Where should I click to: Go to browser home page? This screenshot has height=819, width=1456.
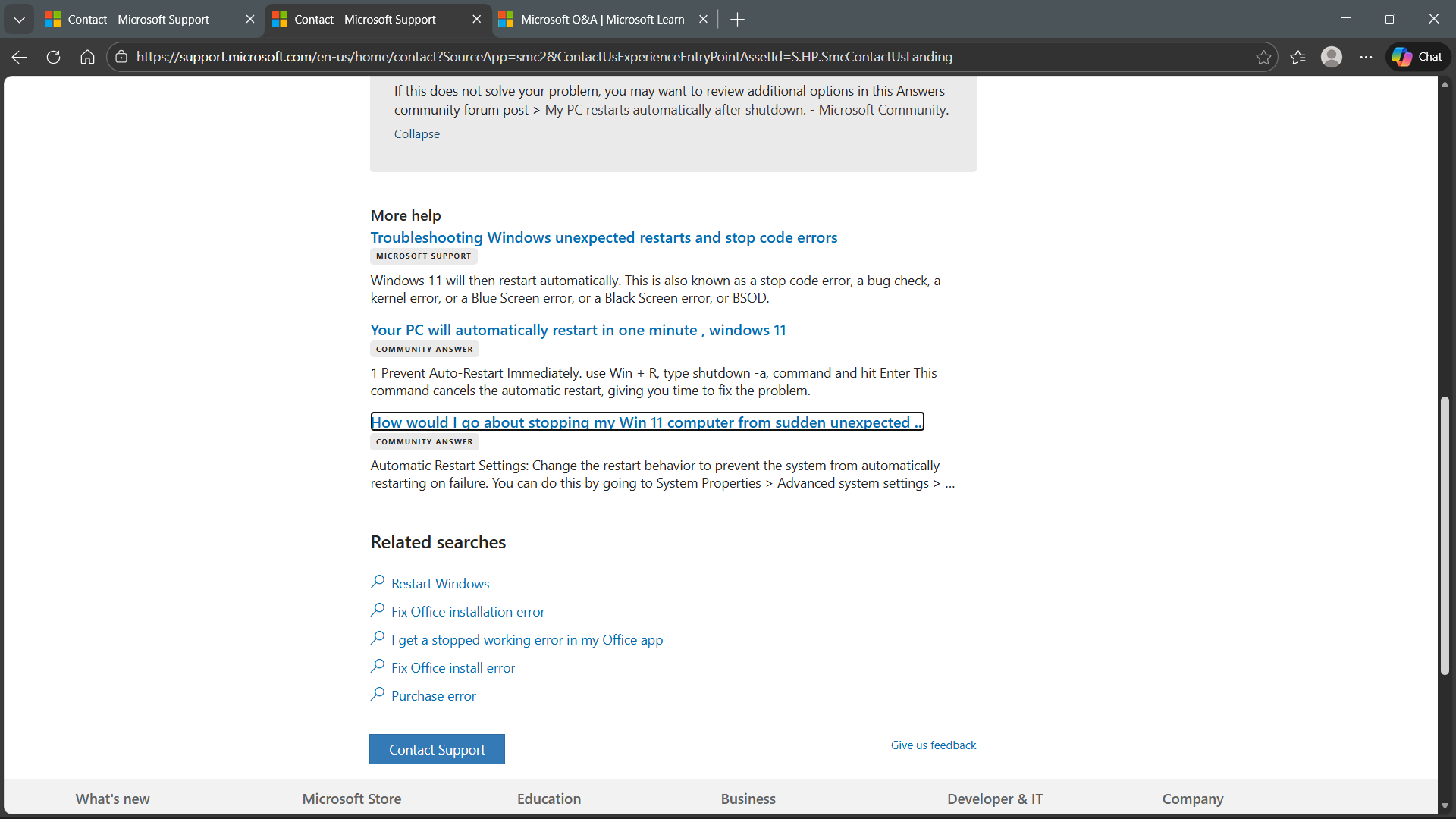(87, 57)
